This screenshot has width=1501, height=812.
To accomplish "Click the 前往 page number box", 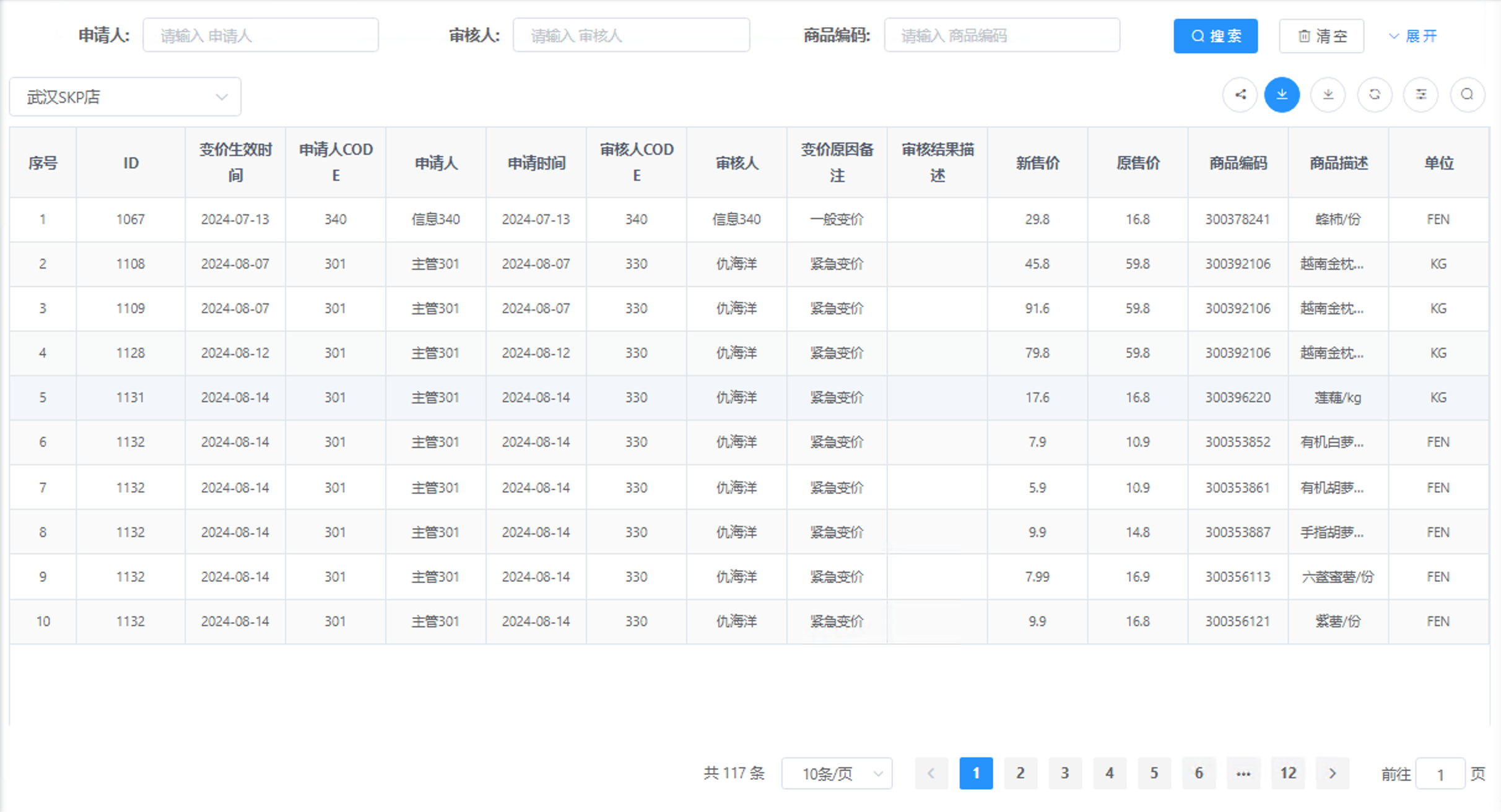I will [1440, 774].
